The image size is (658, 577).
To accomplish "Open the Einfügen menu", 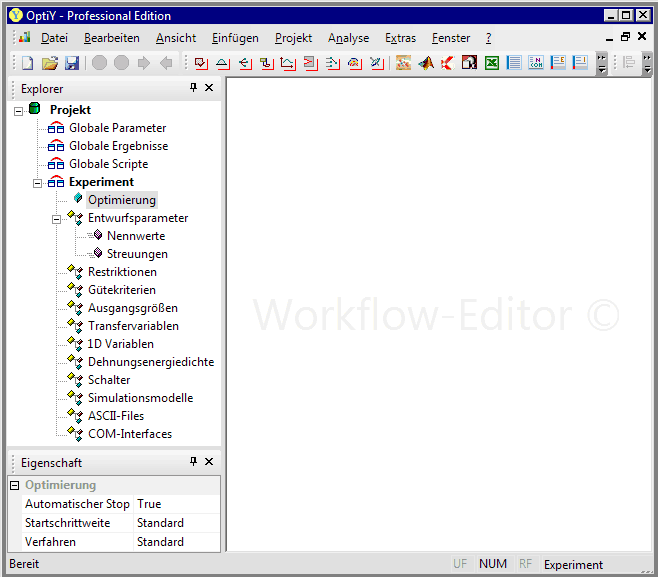I will tap(237, 38).
